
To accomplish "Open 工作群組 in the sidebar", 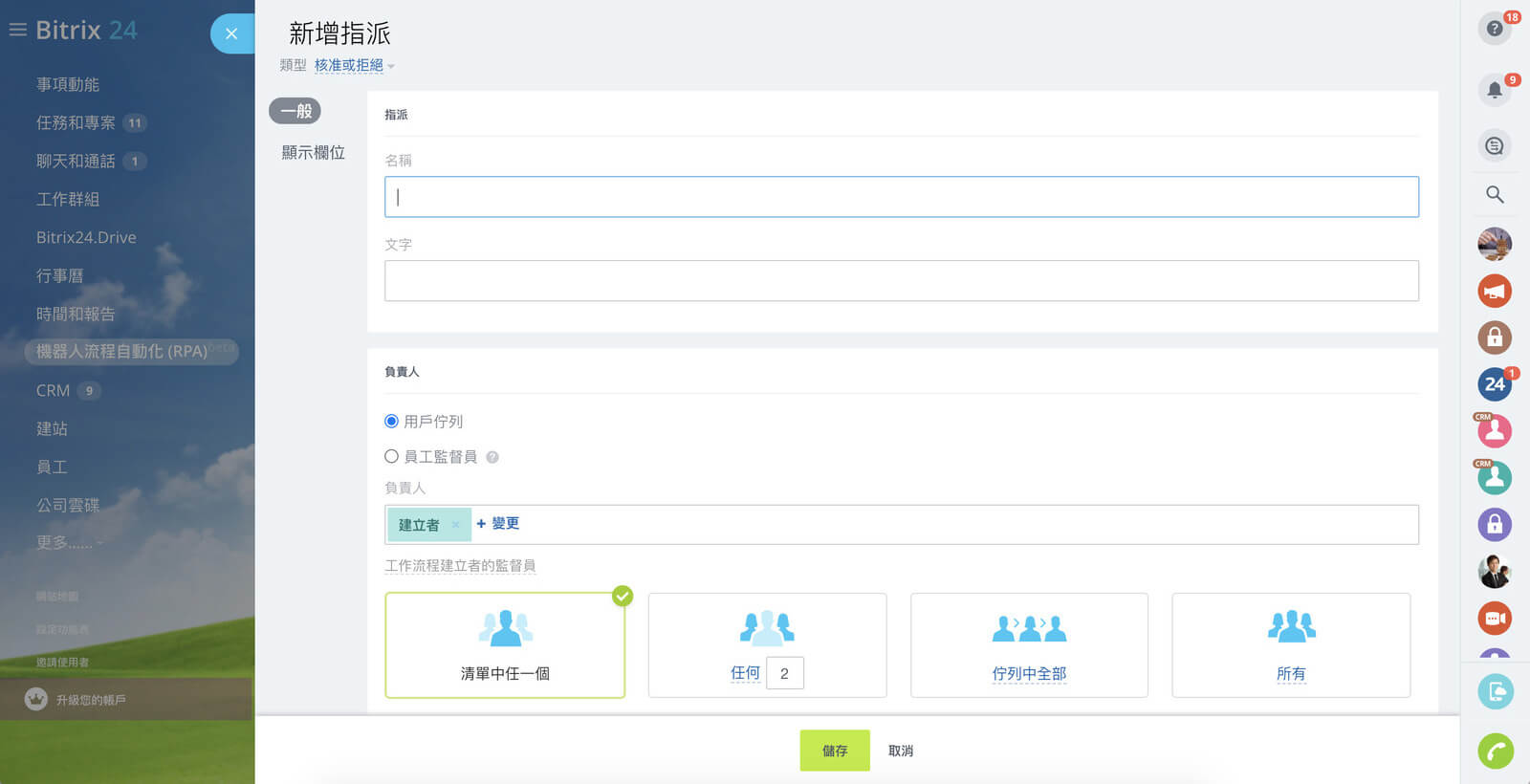I will [x=68, y=199].
